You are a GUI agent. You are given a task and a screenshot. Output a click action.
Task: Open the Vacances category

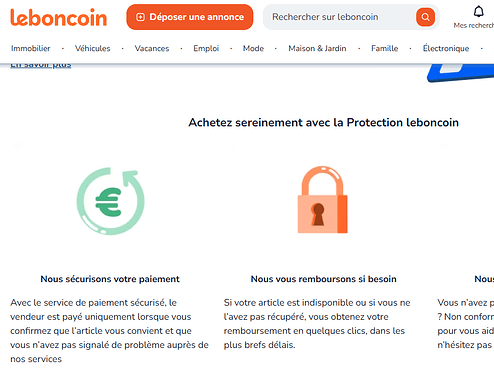pyautogui.click(x=152, y=48)
